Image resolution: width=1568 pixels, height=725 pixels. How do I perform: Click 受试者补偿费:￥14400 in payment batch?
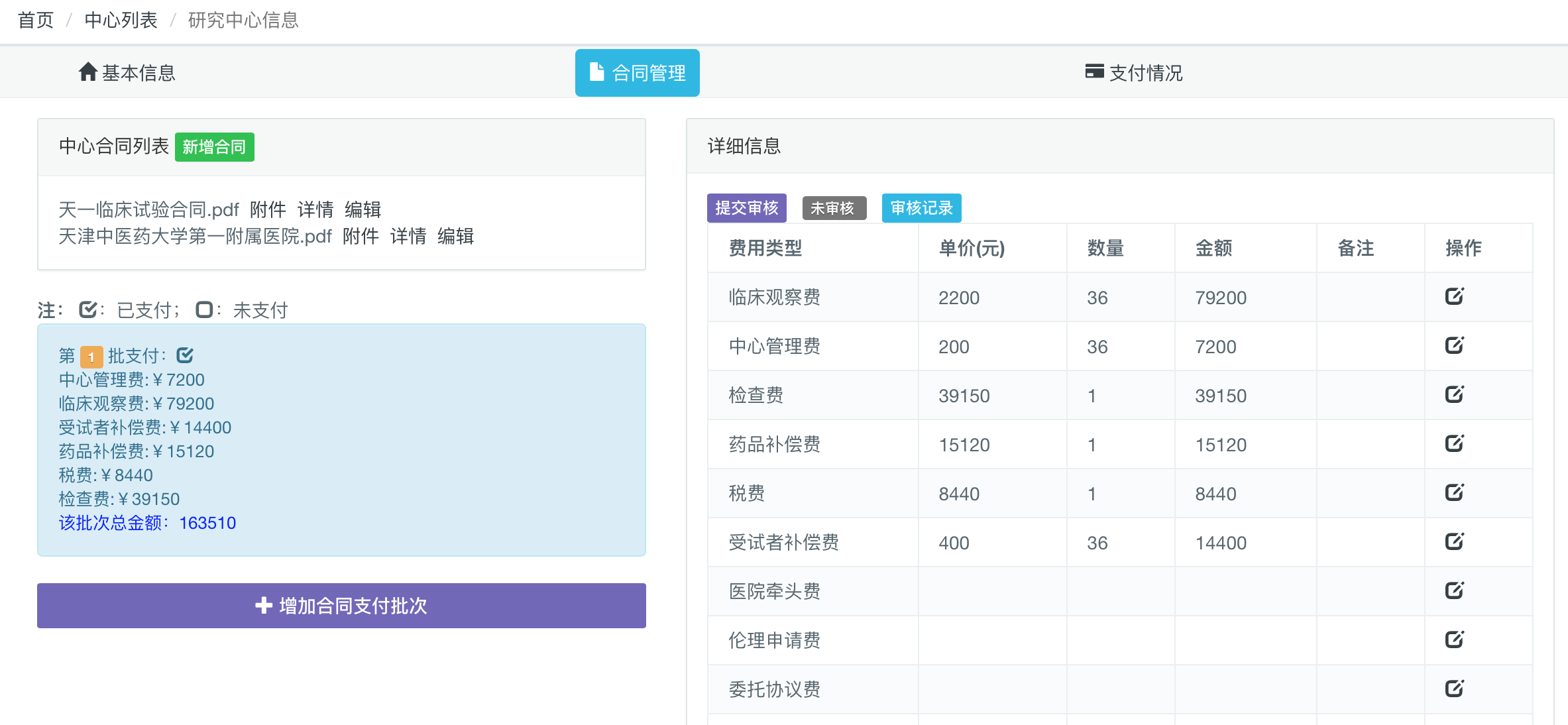(x=145, y=427)
